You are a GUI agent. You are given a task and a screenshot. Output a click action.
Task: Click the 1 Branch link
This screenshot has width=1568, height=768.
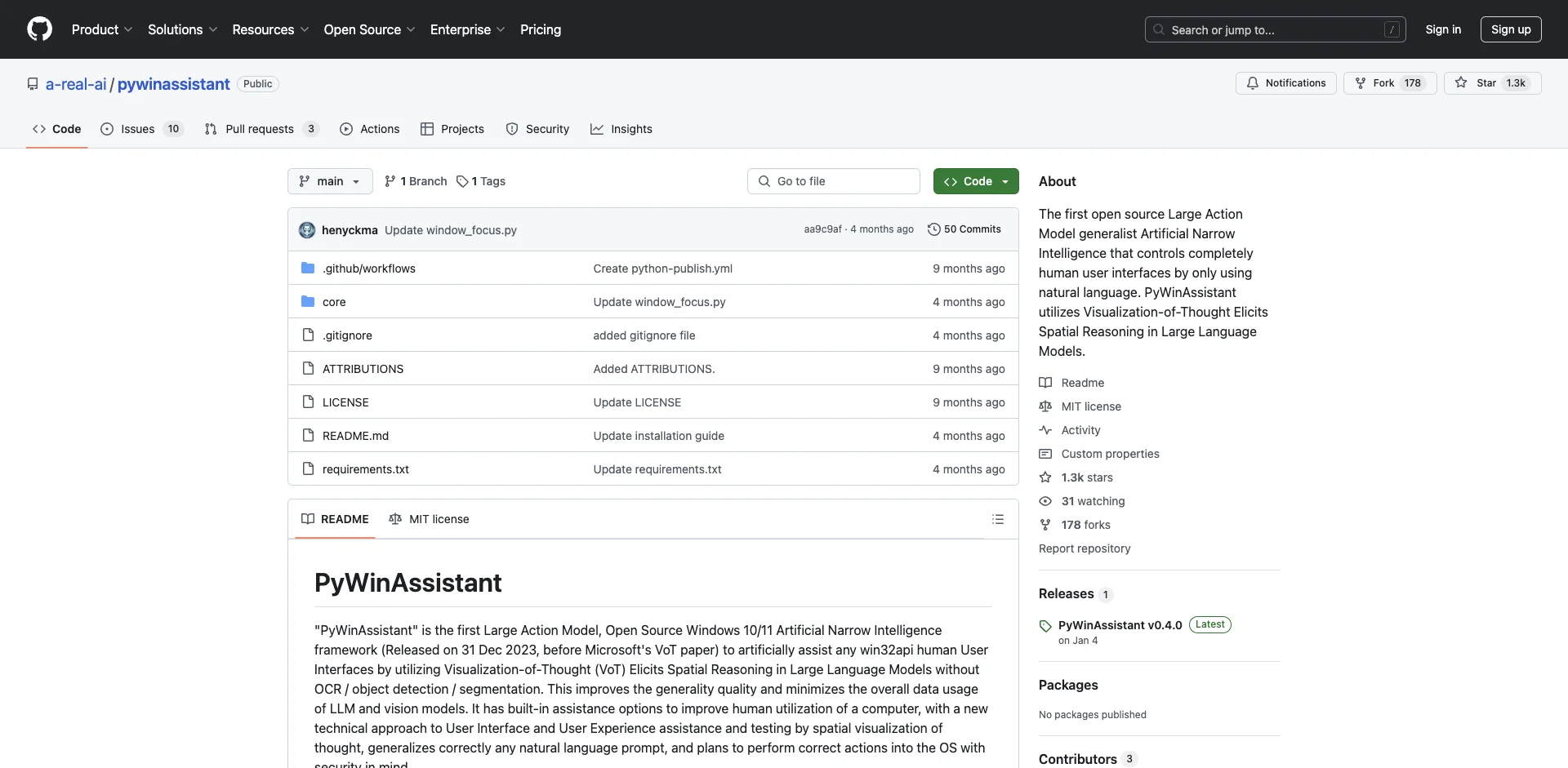click(x=416, y=181)
